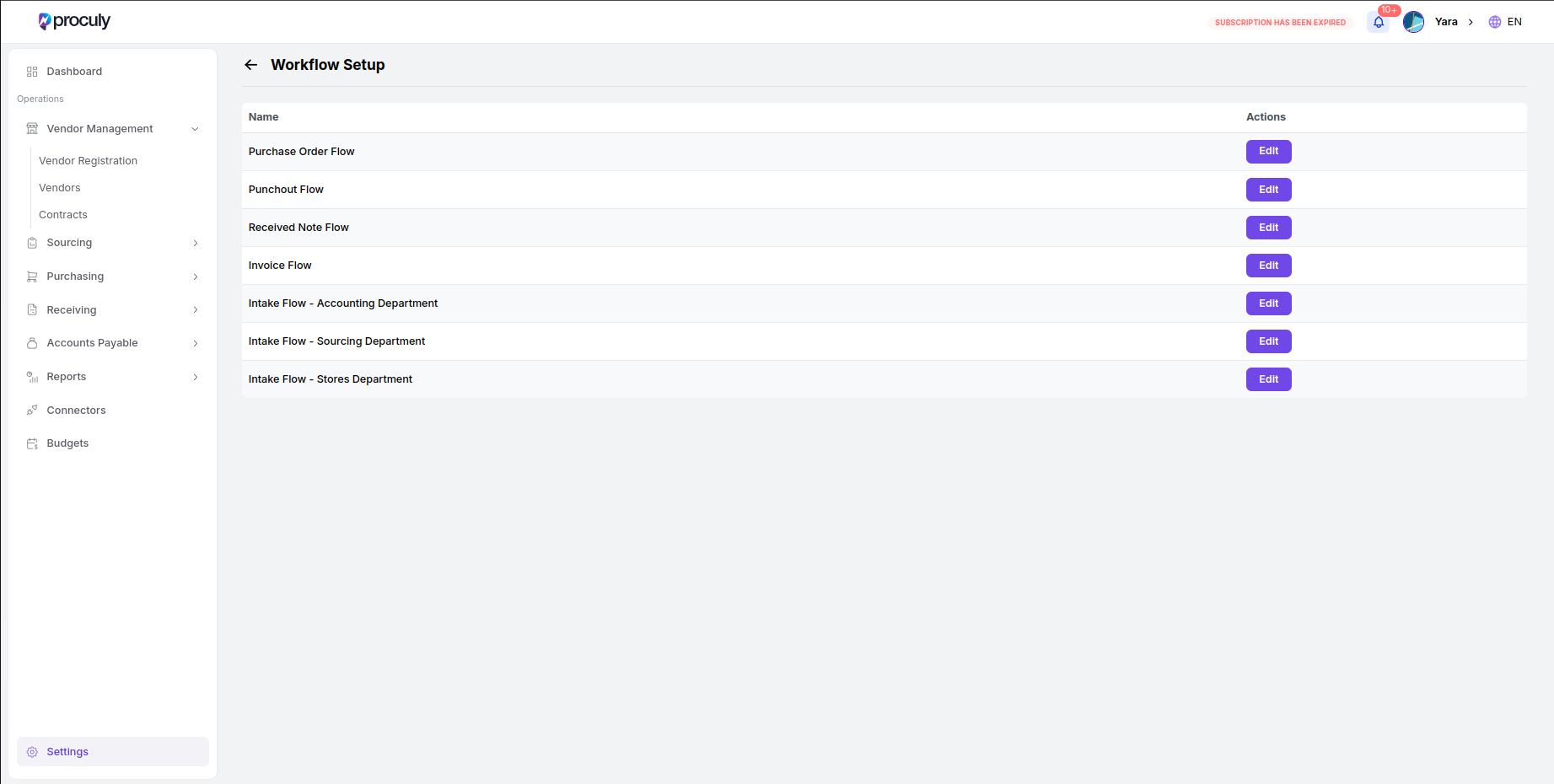
Task: Click the globe language icon
Action: coord(1495,22)
